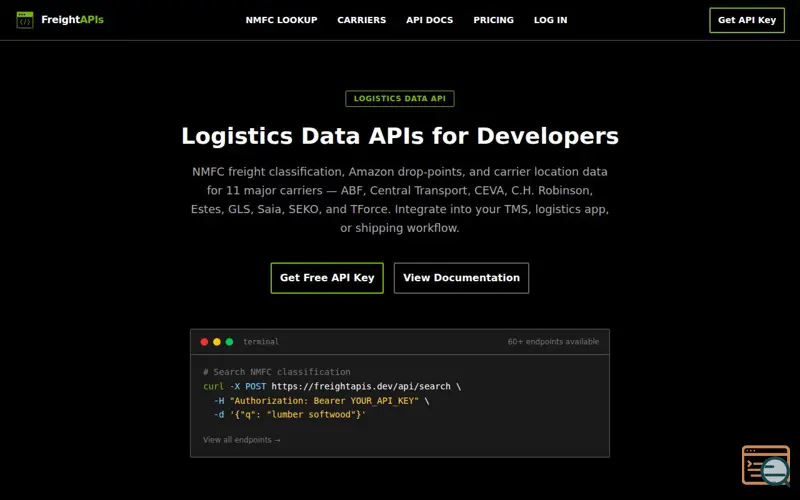Click the Get API Key header button
This screenshot has height=500, width=800.
pyautogui.click(x=747, y=20)
